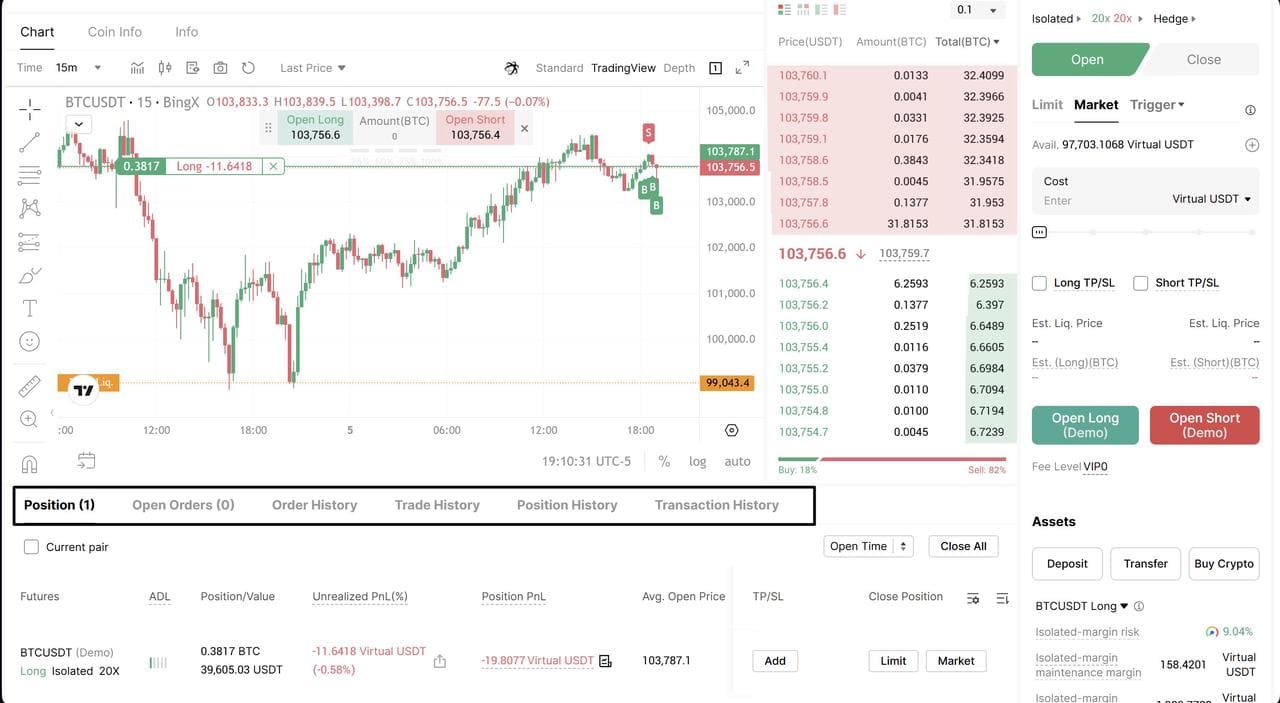Enable the Short TP/SL checkbox

pos(1141,283)
